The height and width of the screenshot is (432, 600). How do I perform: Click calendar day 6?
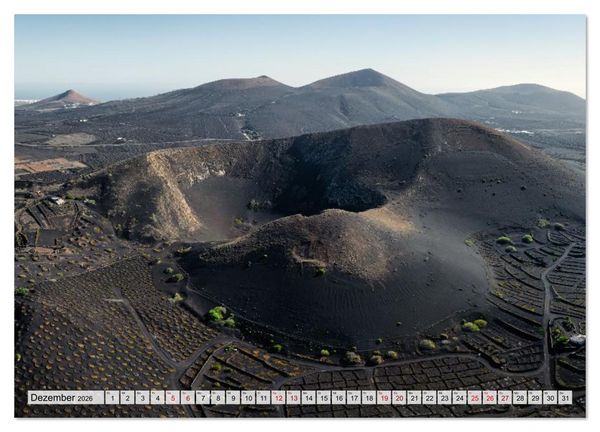pos(188,398)
